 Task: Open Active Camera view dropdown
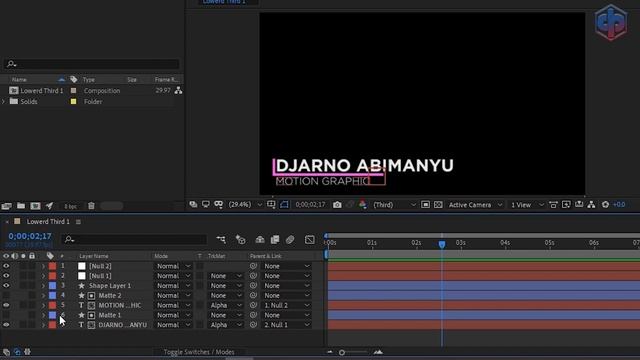coord(475,204)
